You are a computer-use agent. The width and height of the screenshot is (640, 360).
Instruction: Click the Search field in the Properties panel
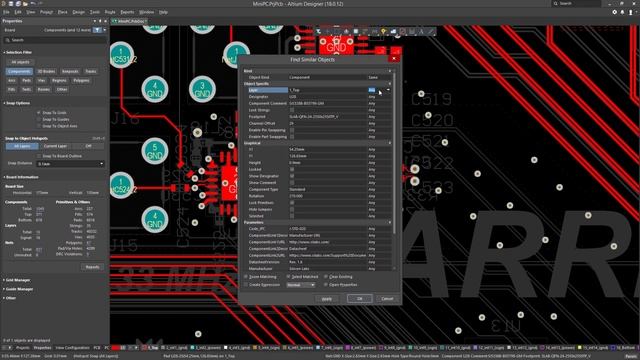[55, 40]
